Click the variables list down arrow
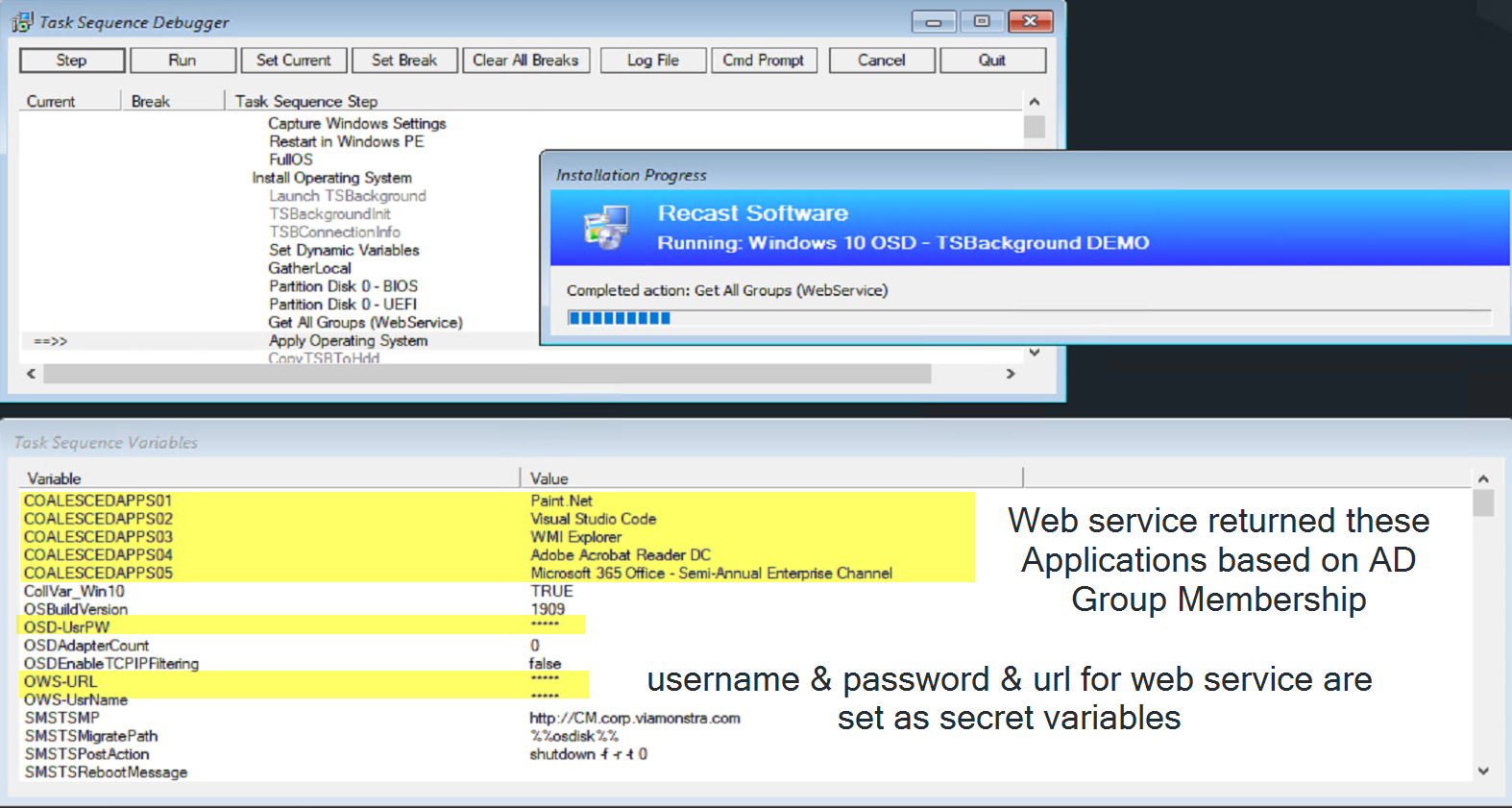Screen dimensions: 1512x808 [x=1483, y=771]
